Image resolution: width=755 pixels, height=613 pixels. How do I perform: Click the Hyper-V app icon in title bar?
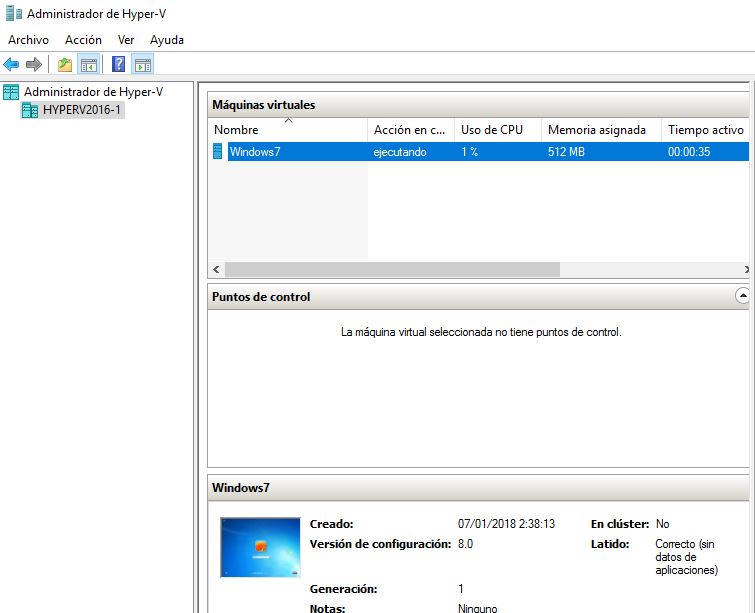(x=13, y=13)
